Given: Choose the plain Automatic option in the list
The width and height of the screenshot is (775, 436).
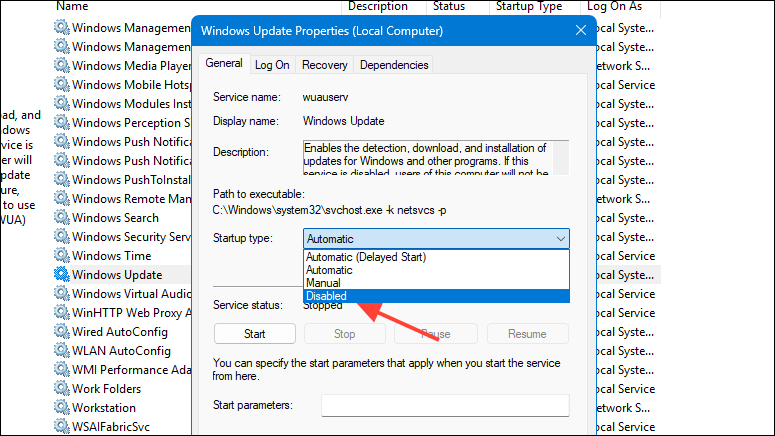Looking at the screenshot, I should pos(436,270).
